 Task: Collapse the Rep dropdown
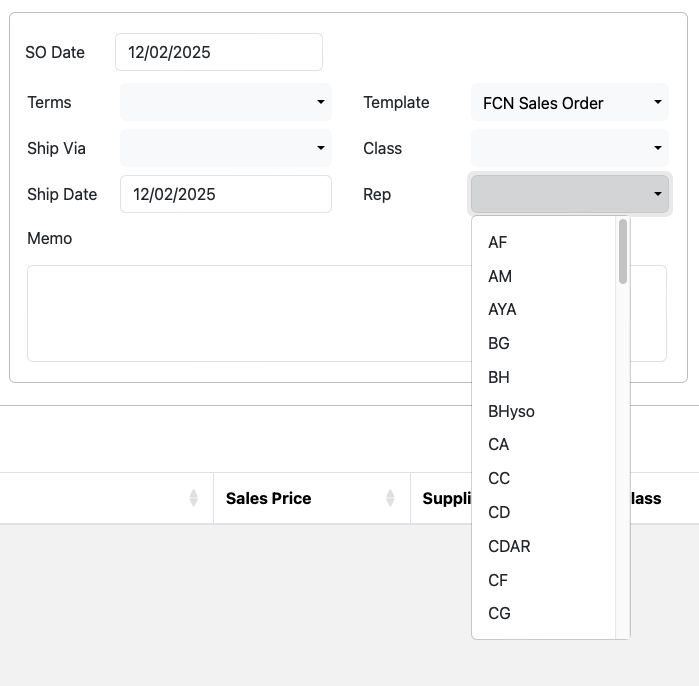(569, 194)
